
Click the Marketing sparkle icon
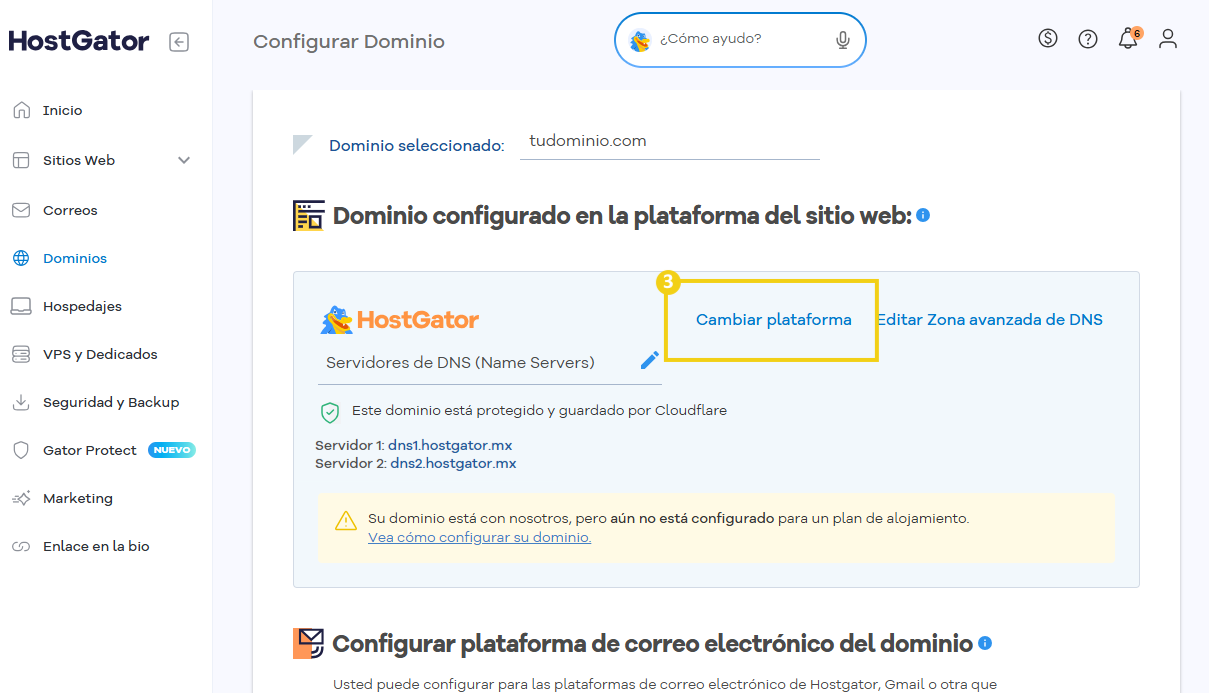coord(21,498)
